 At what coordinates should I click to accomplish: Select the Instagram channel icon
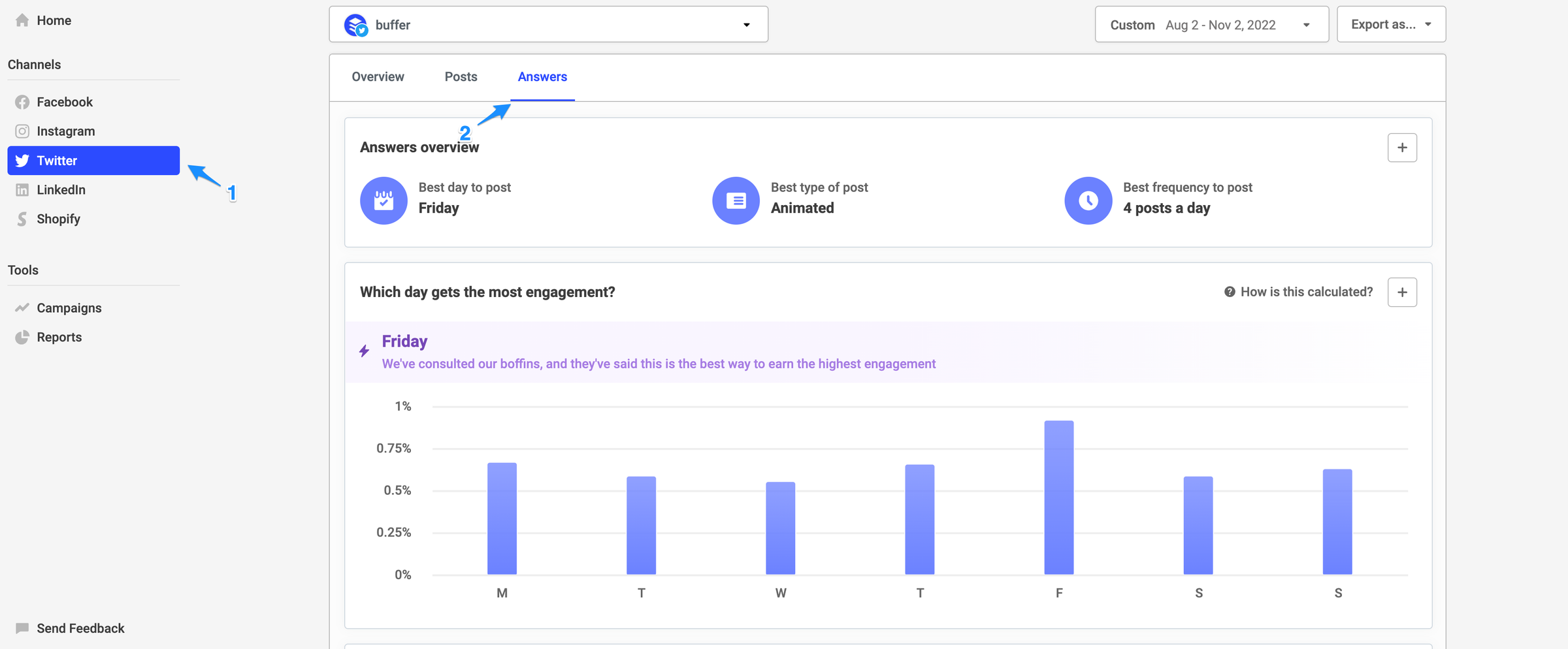click(x=22, y=131)
